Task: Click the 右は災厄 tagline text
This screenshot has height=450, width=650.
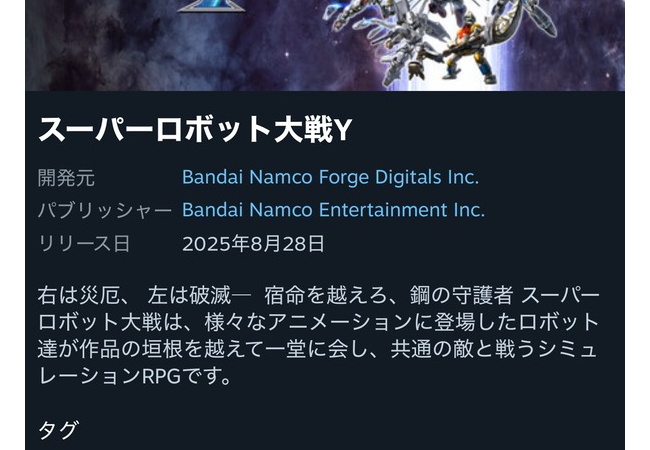Action: click(79, 296)
